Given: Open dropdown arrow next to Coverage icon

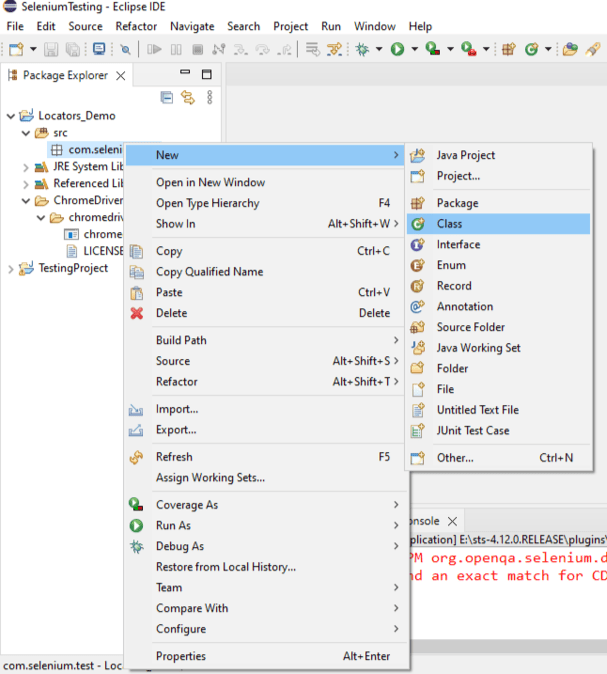Looking at the screenshot, I should pyautogui.click(x=450, y=49).
